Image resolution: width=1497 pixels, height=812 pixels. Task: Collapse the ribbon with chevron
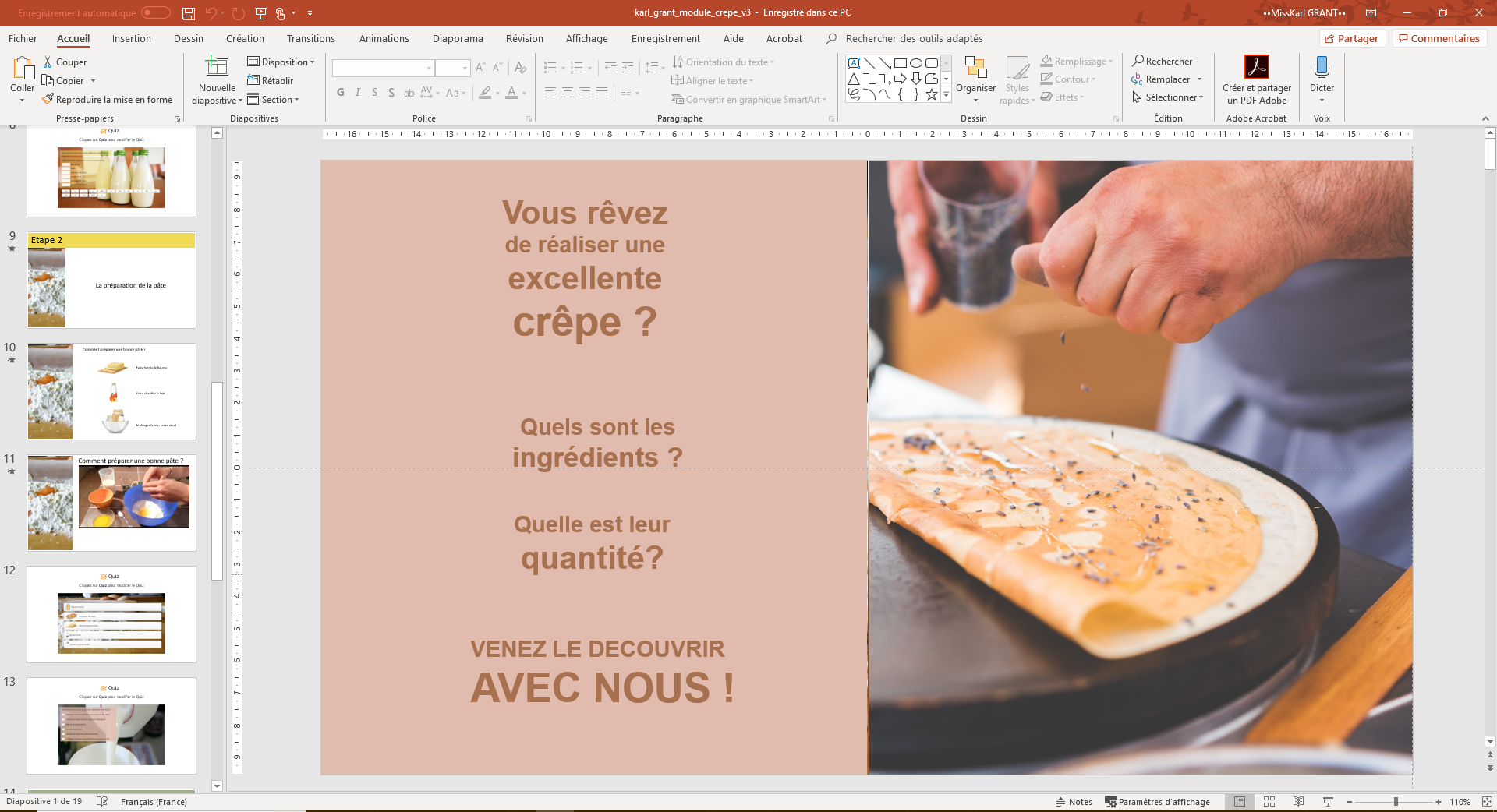pos(1485,118)
